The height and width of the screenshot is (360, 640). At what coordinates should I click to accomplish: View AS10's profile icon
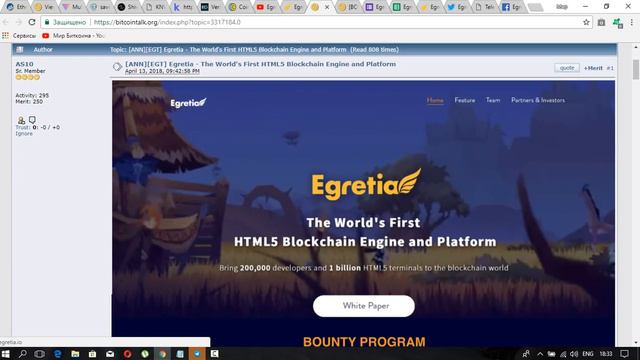21,120
